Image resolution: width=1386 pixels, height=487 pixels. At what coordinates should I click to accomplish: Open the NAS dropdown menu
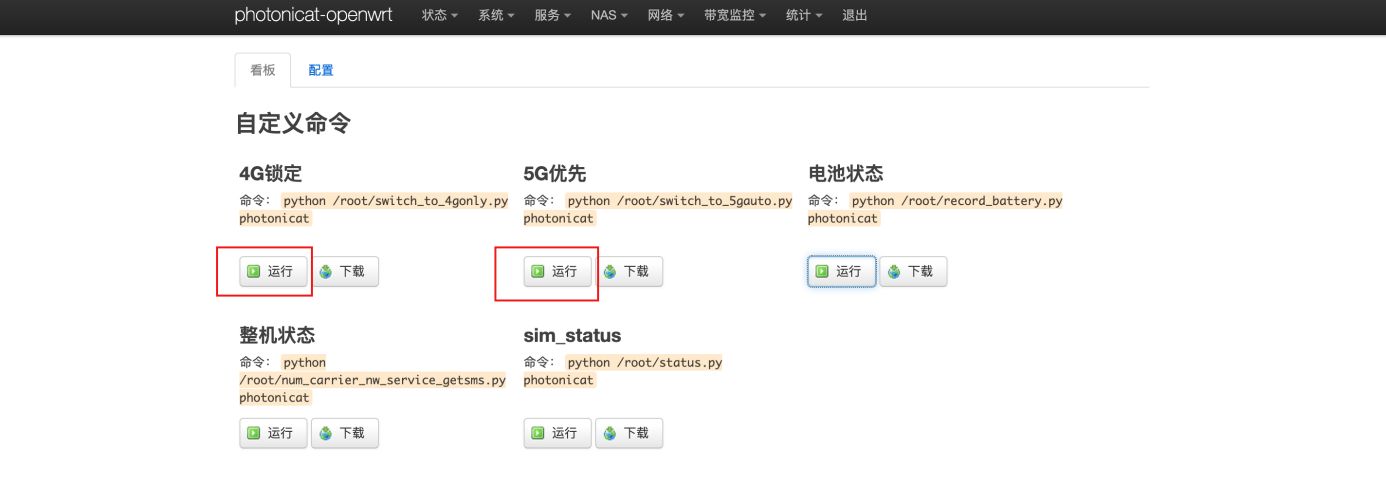click(608, 16)
